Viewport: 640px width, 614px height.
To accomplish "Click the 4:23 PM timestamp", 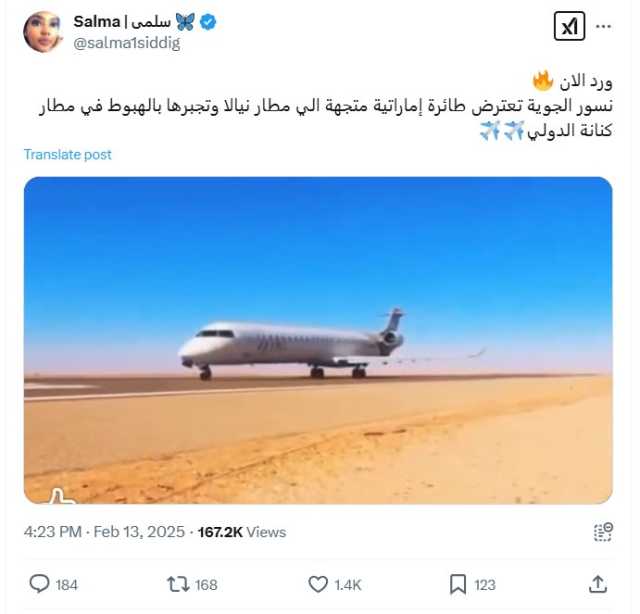I will point(53,532).
